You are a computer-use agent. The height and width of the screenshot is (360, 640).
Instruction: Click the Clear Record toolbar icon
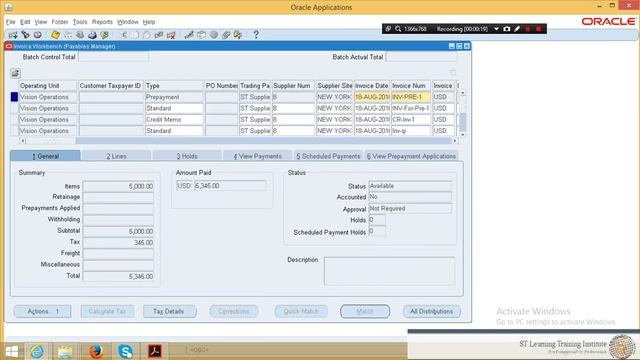coord(159,35)
